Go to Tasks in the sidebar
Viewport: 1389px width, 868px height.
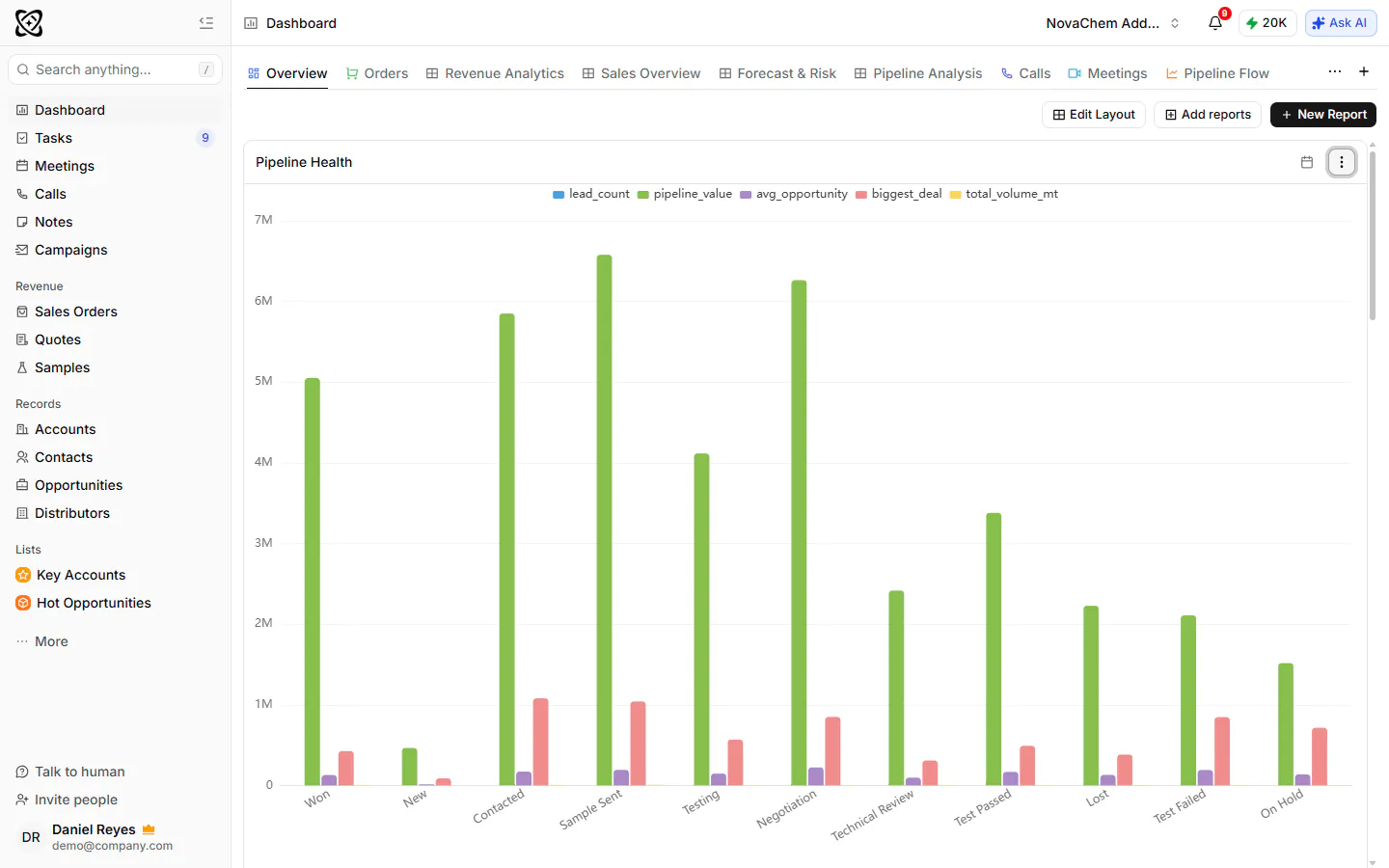(x=115, y=138)
